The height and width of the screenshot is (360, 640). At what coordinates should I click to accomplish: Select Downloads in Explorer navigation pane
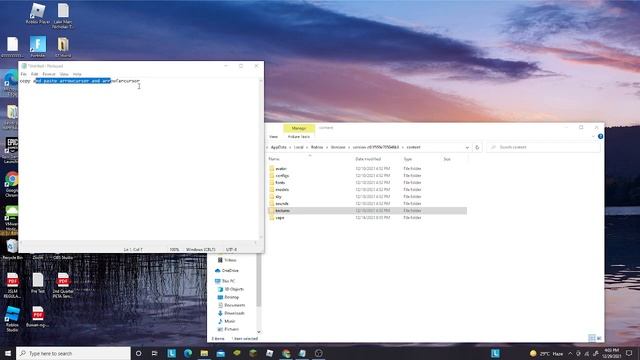click(231, 313)
